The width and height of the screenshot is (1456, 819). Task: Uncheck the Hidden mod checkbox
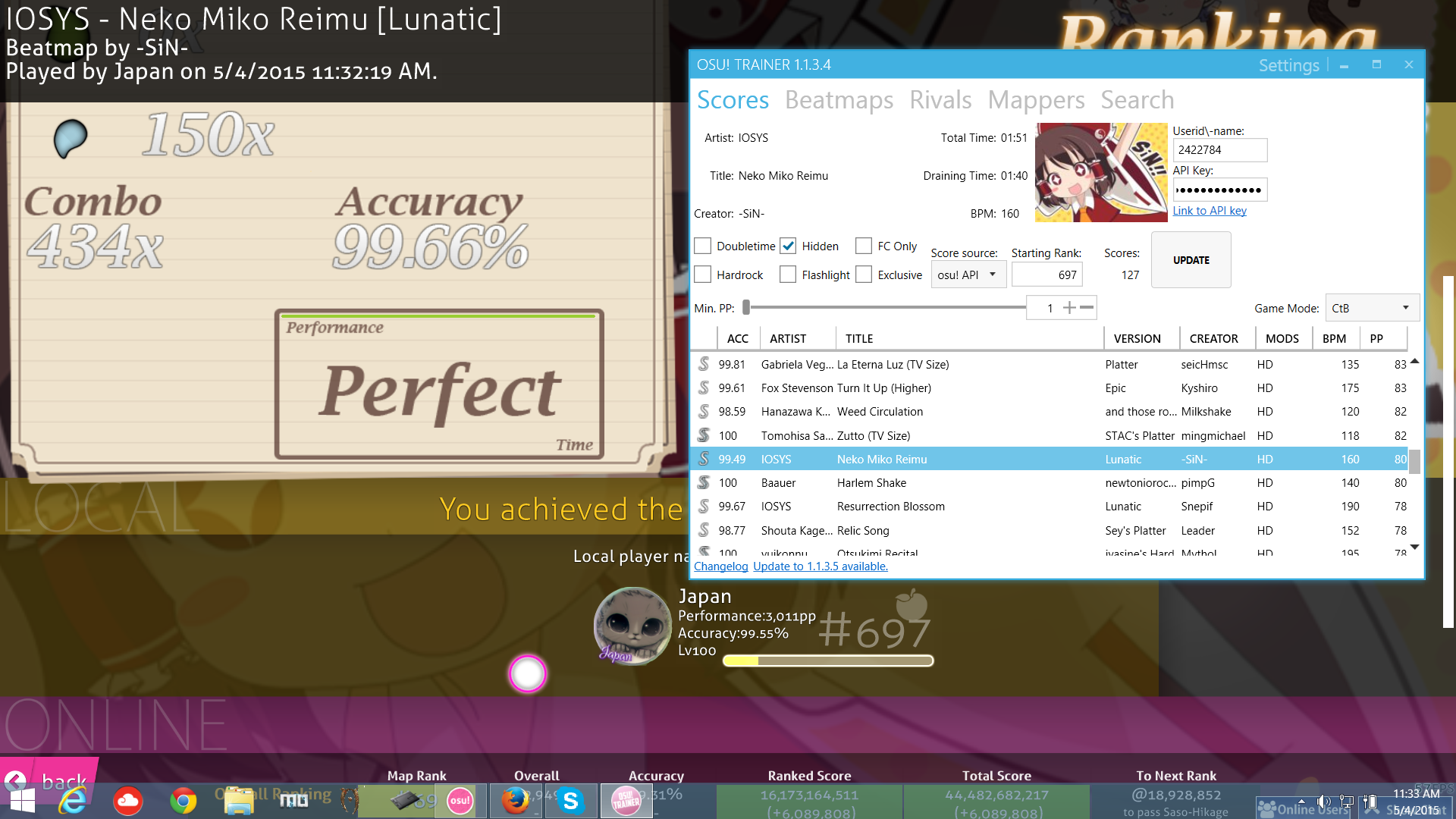pyautogui.click(x=788, y=246)
